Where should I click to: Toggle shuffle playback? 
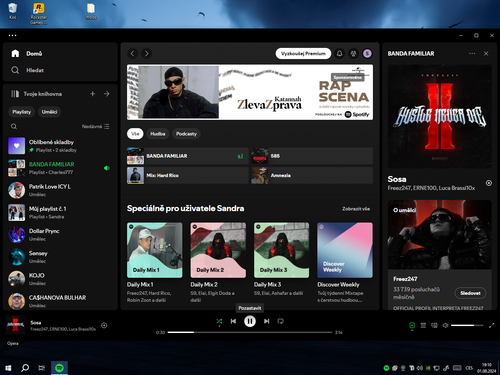click(x=219, y=321)
